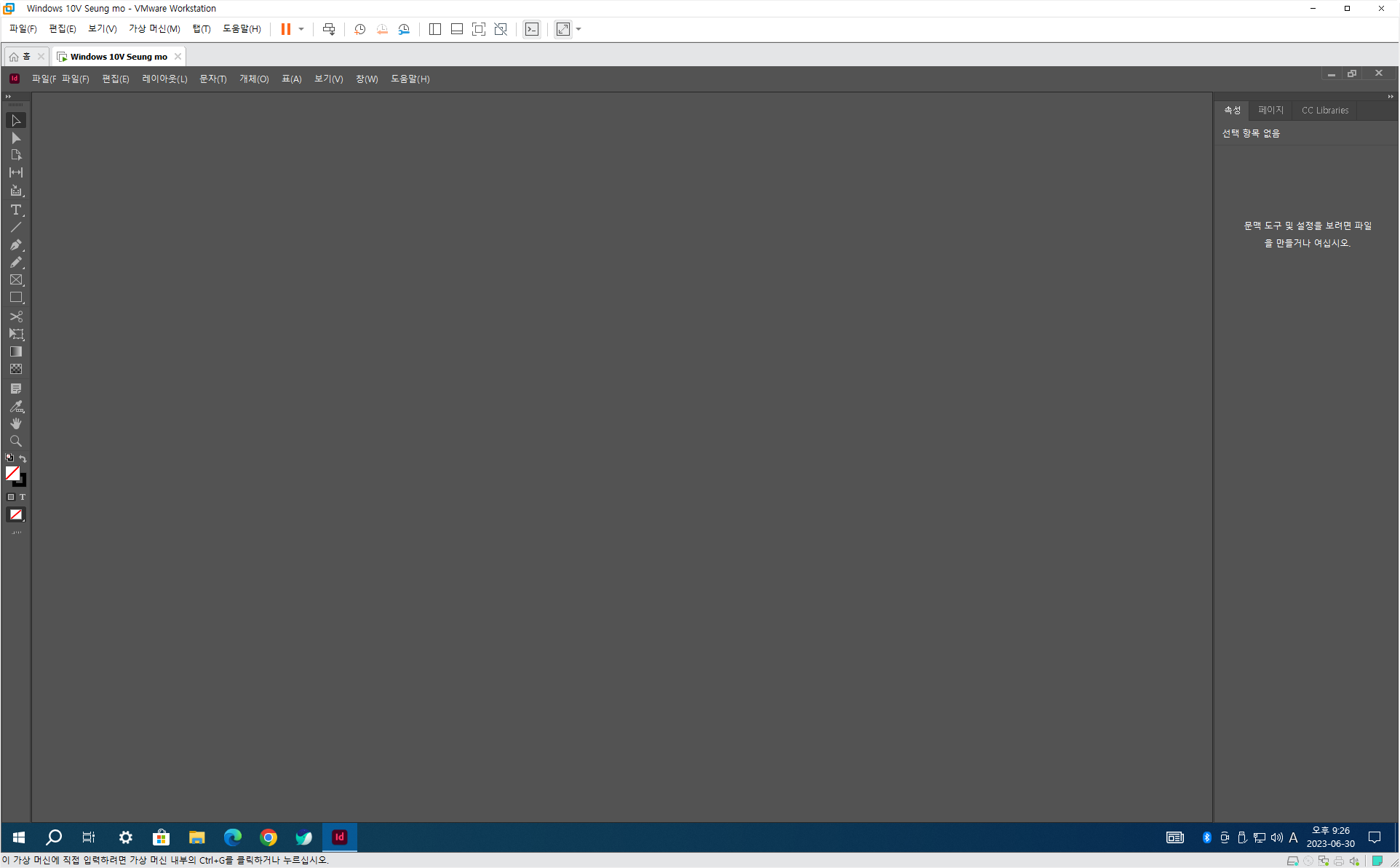Select the Gap tool
The height and width of the screenshot is (868, 1400).
pos(16,172)
